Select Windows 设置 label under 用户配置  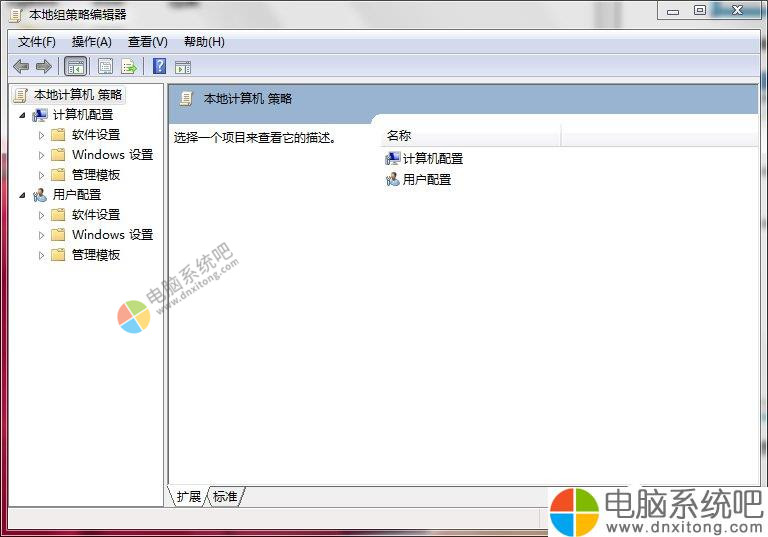pos(113,235)
